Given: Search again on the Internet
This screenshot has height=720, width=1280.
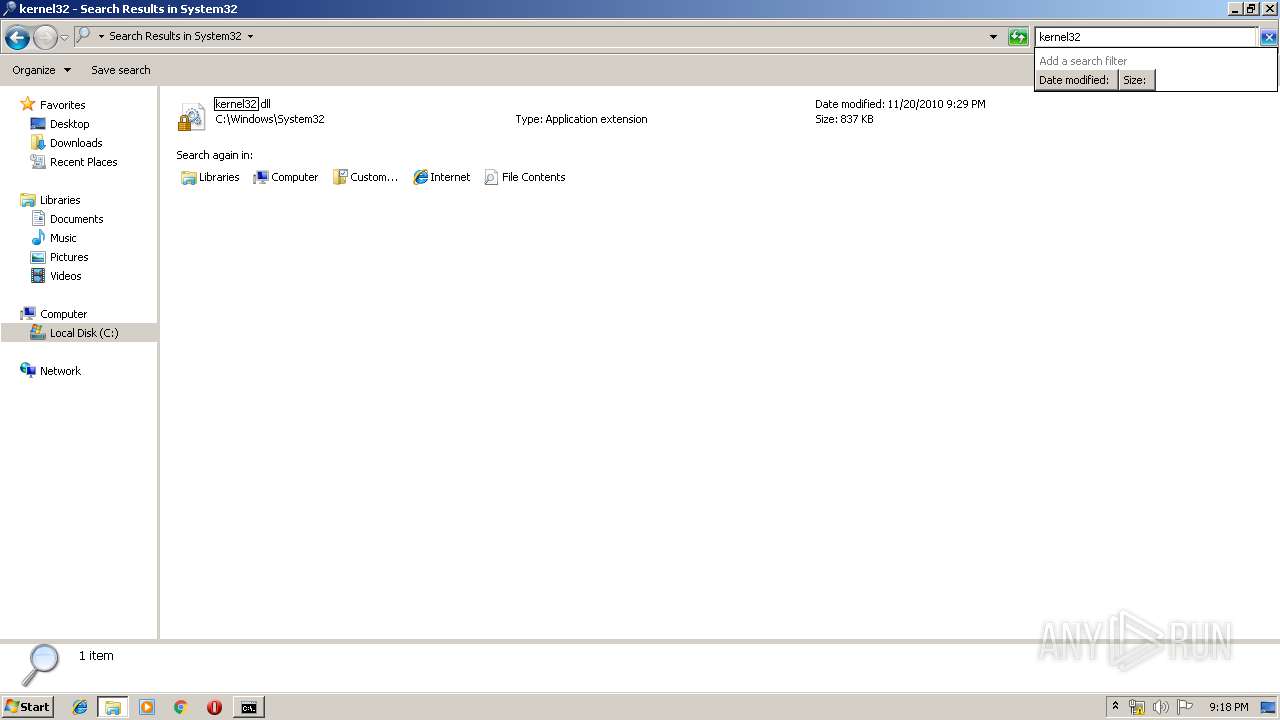Looking at the screenshot, I should tap(441, 177).
